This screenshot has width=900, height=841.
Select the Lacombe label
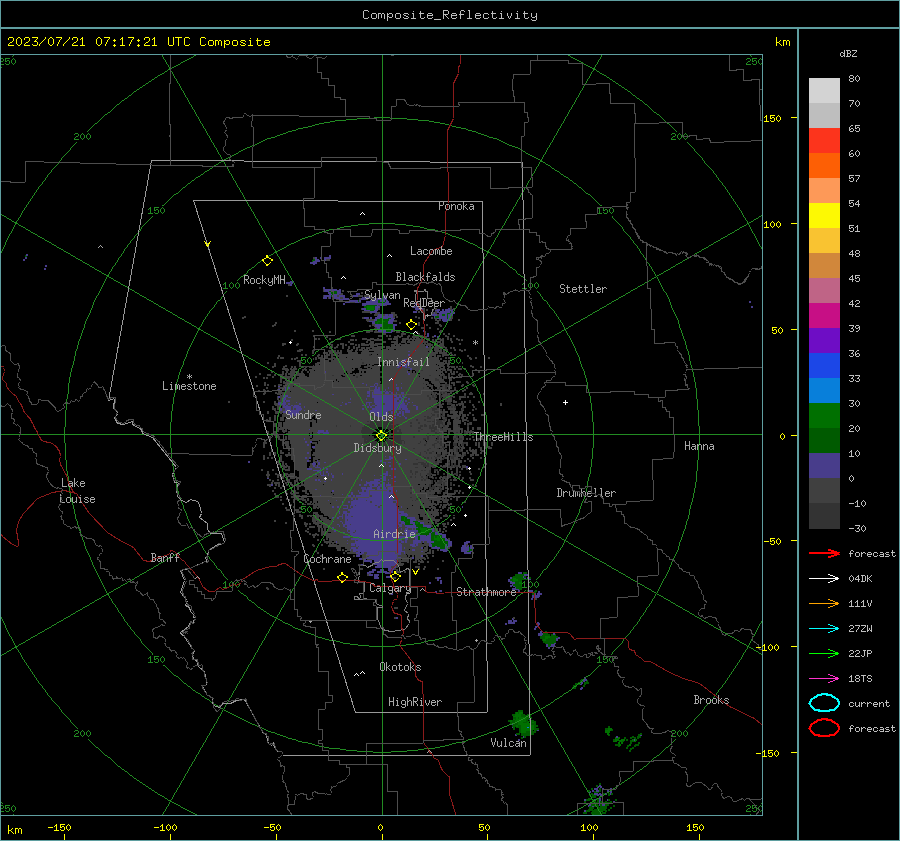[431, 251]
